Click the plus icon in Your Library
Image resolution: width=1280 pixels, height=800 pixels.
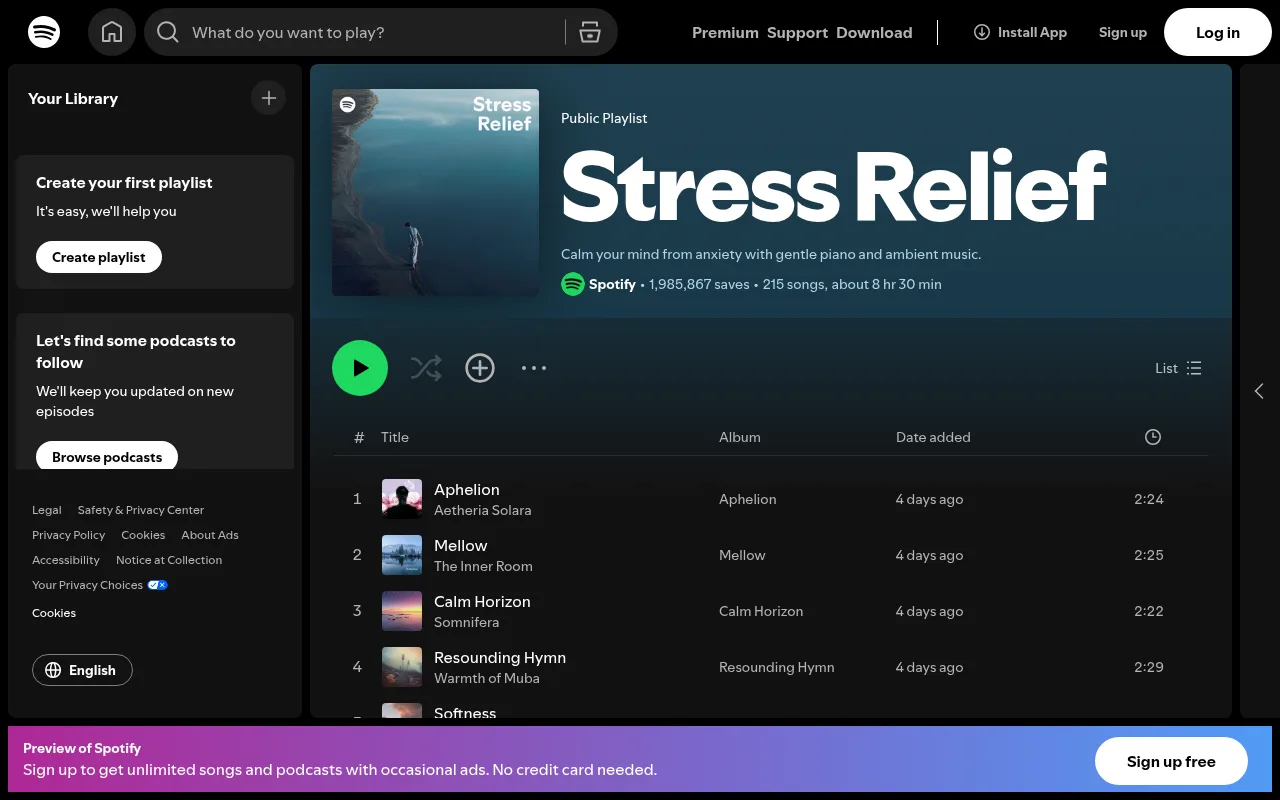pos(268,98)
